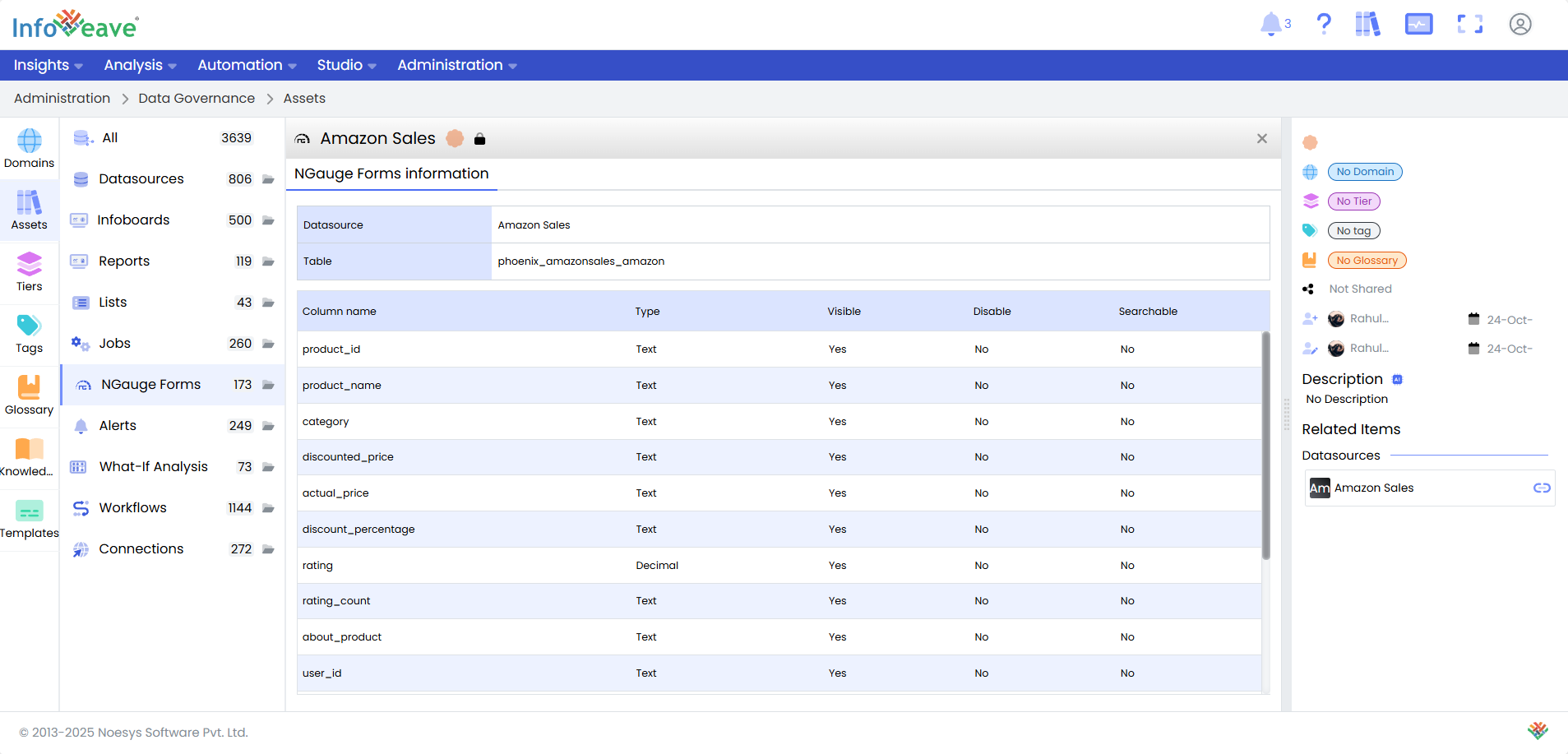Open Tags in the left sidebar
Image resolution: width=1568 pixels, height=754 pixels.
tap(30, 334)
